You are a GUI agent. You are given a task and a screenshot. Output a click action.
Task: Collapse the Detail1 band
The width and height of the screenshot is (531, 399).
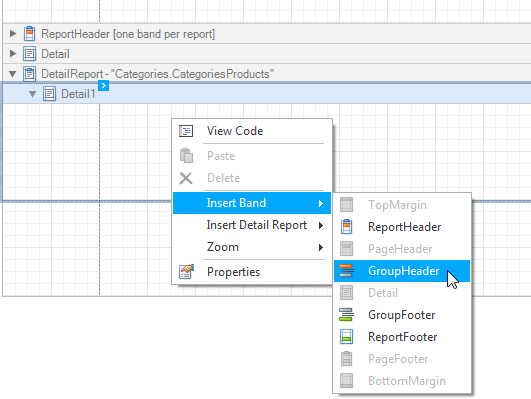click(x=33, y=94)
